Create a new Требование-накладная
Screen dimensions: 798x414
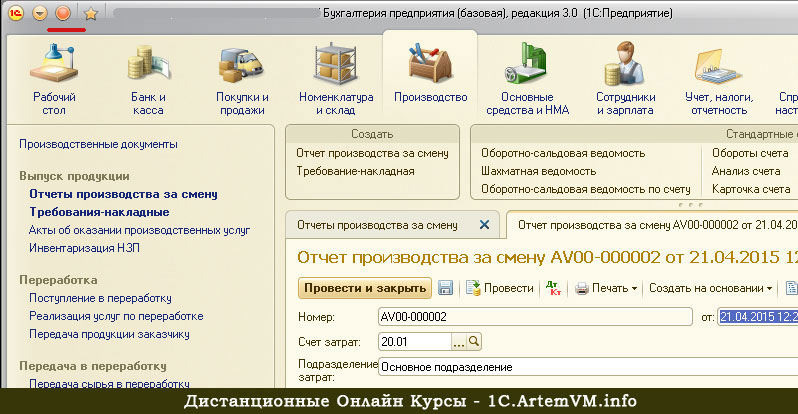point(355,171)
